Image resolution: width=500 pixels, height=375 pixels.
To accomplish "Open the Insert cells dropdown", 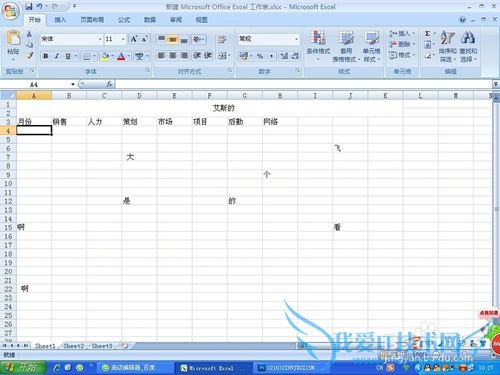I will [x=402, y=34].
